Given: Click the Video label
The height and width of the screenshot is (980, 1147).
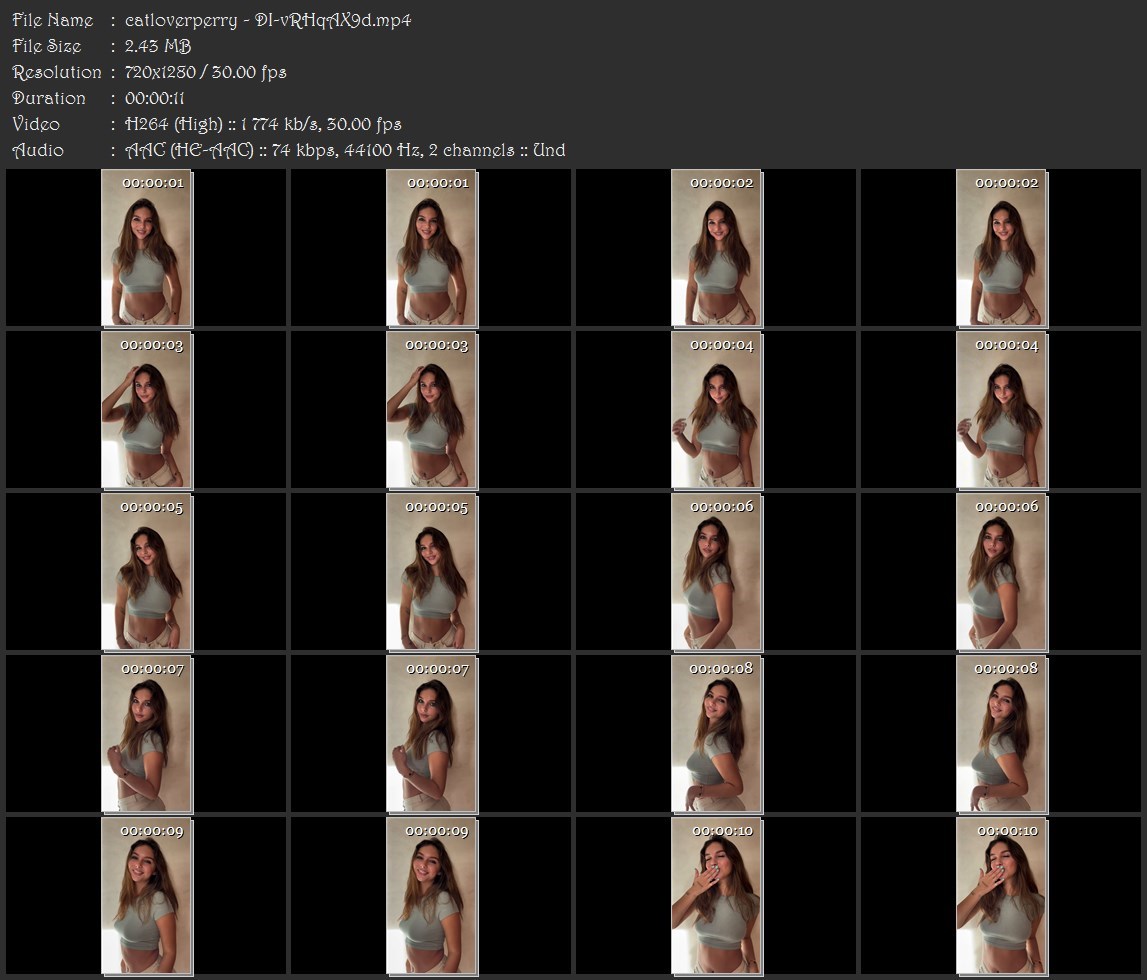Looking at the screenshot, I should click(x=36, y=124).
